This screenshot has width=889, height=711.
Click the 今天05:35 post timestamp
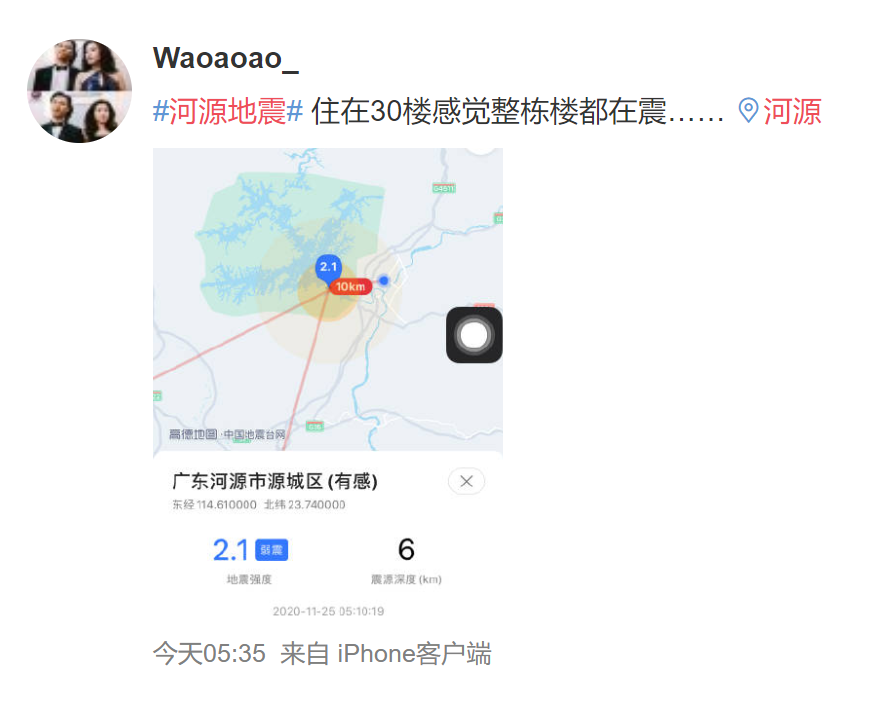tap(209, 653)
